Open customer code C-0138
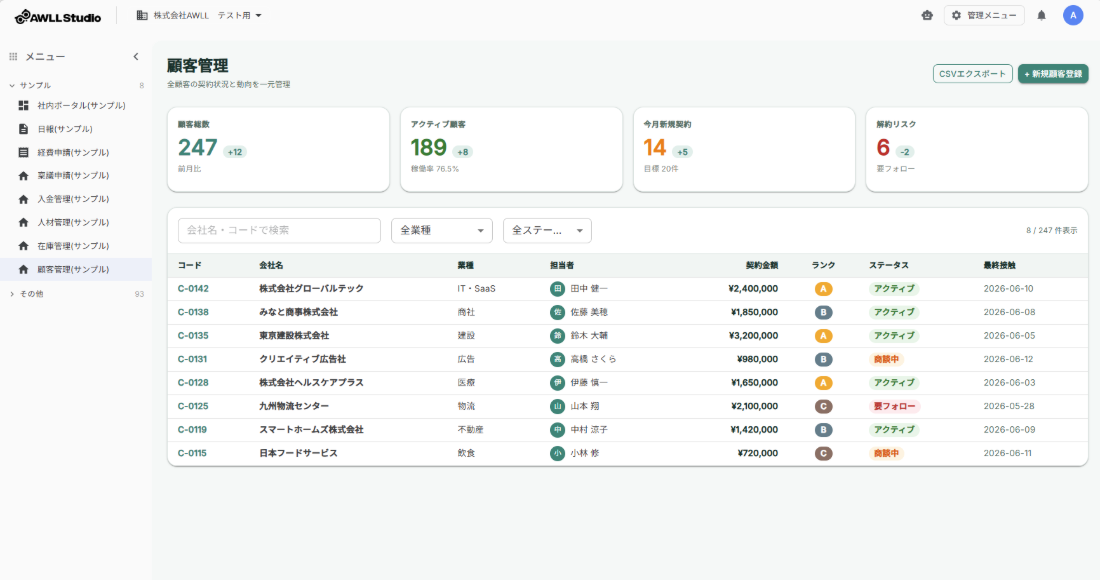 click(x=193, y=312)
